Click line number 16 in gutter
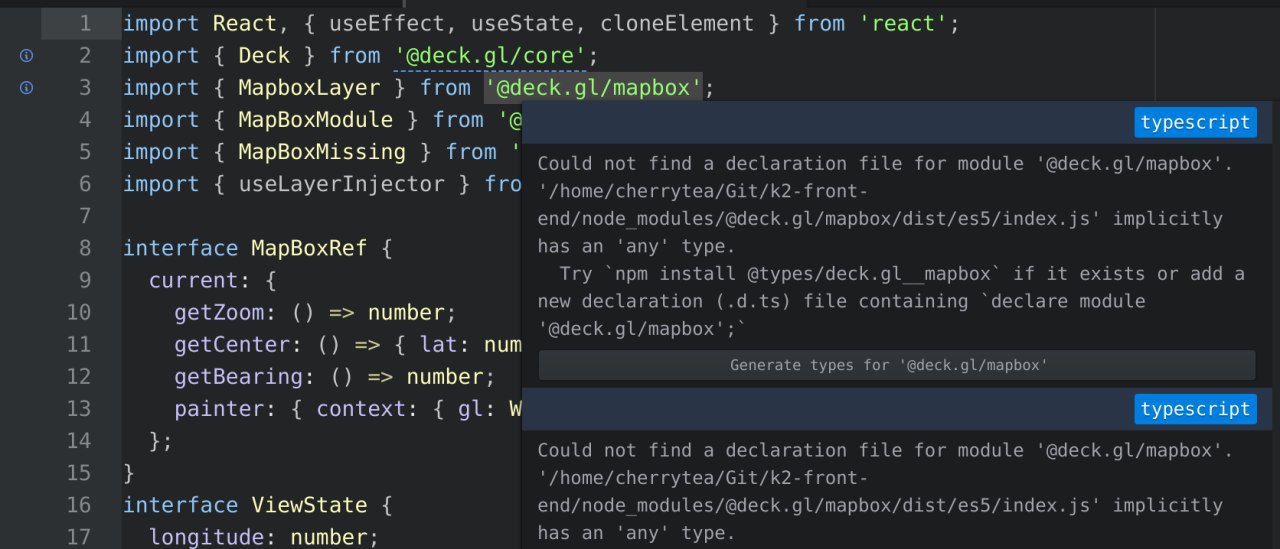This screenshot has width=1280, height=549. click(78, 504)
